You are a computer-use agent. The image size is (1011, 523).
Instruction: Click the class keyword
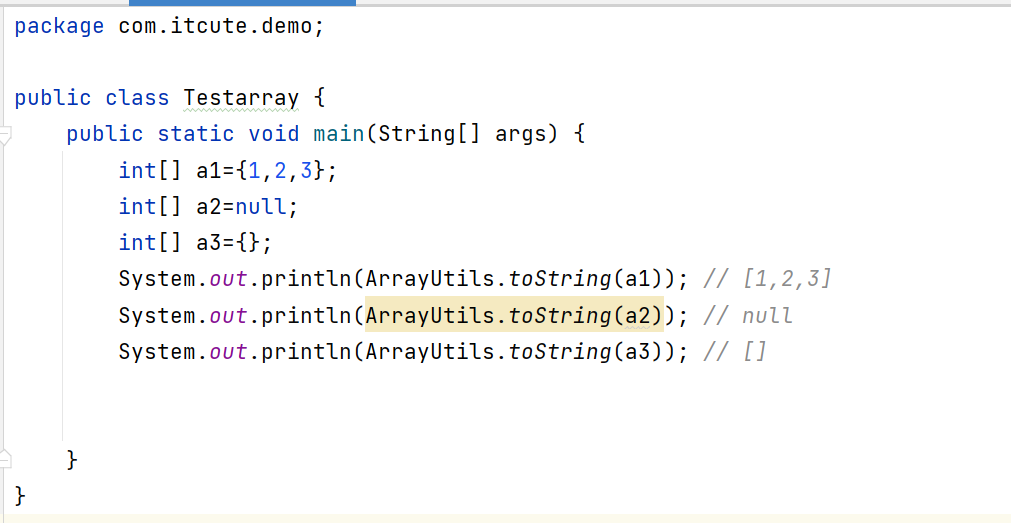pos(137,98)
